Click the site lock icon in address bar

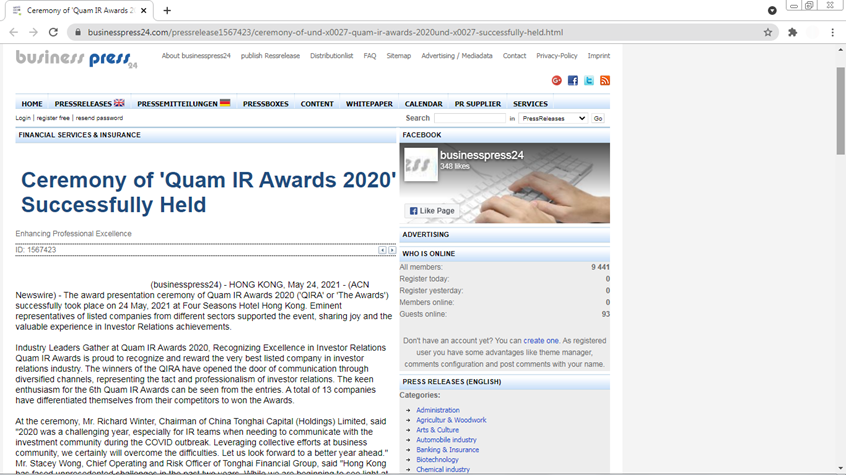coord(78,32)
